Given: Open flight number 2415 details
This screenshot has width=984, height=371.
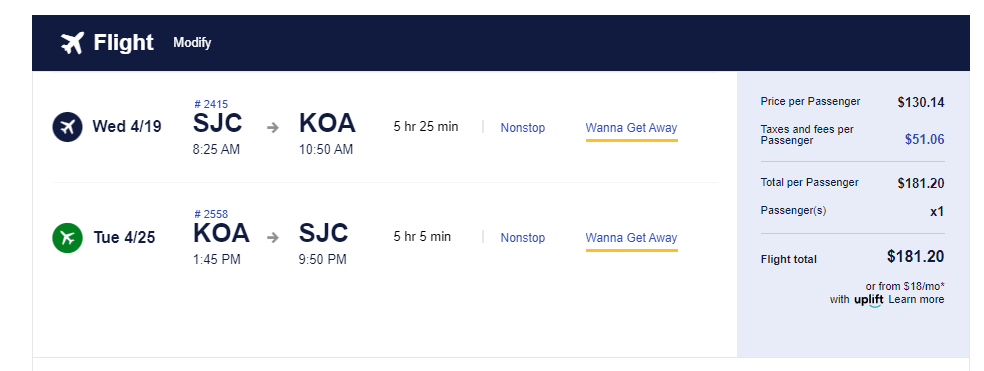Looking at the screenshot, I should [211, 104].
